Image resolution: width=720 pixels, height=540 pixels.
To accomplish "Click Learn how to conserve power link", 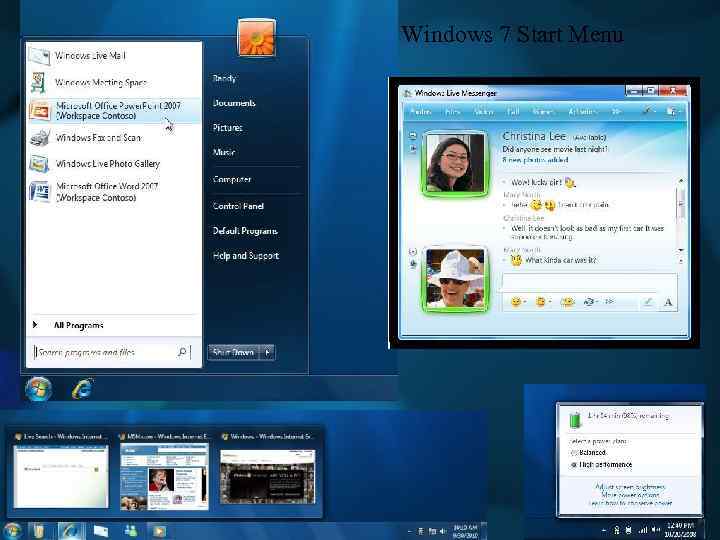I will tap(630, 503).
